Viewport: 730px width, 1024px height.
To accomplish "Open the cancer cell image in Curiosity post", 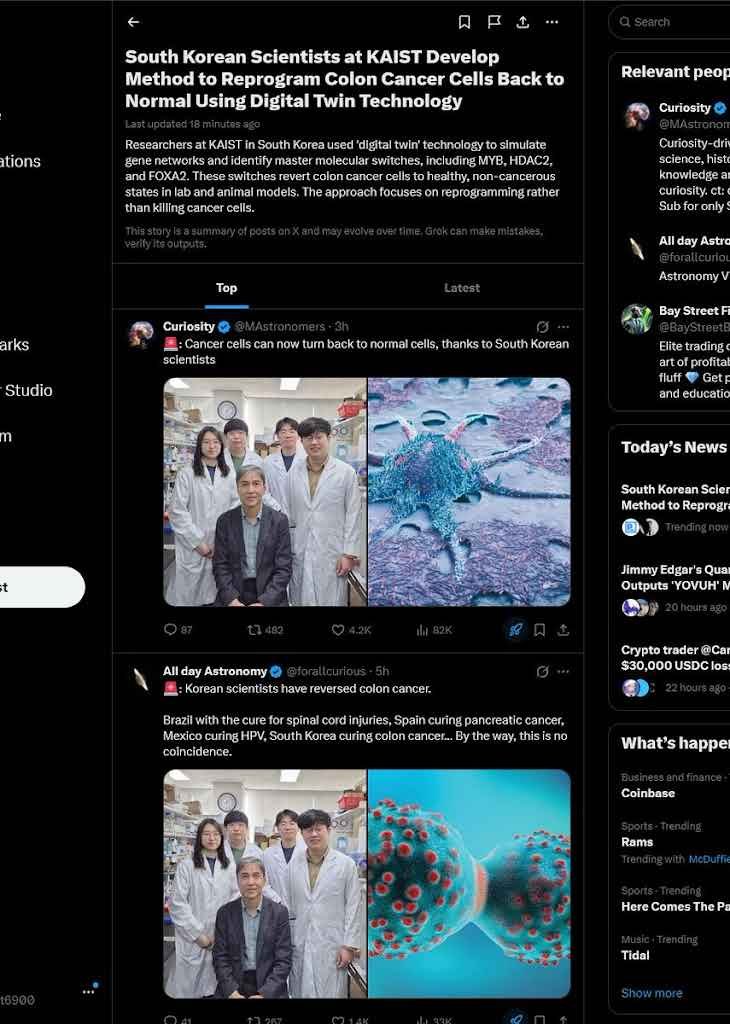I will pos(469,492).
